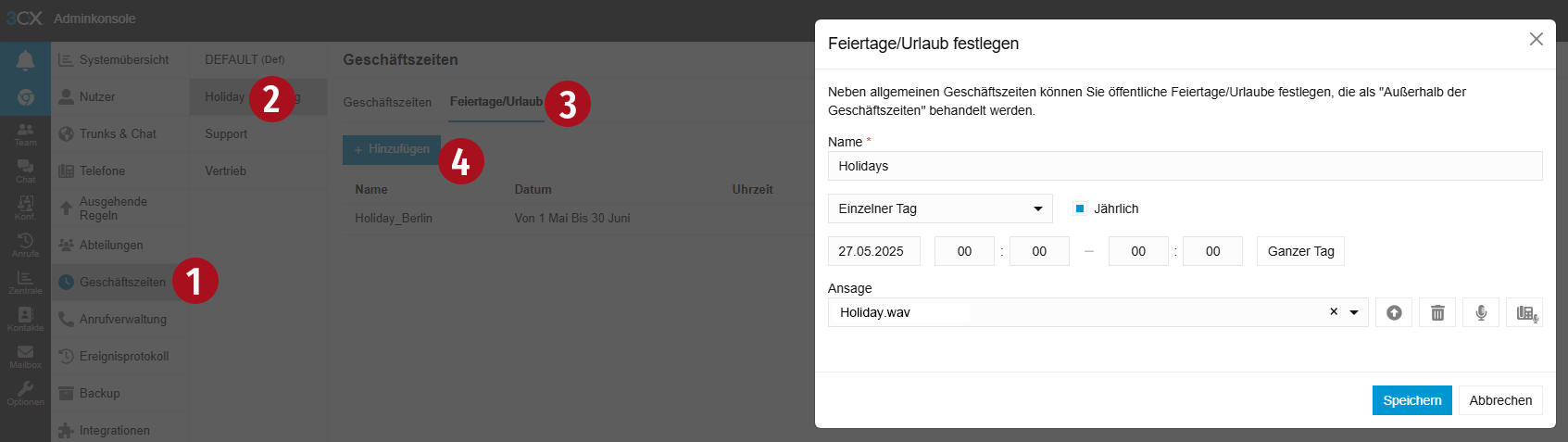Click the Name input field with Holidays
1568x442 pixels.
click(1185, 166)
